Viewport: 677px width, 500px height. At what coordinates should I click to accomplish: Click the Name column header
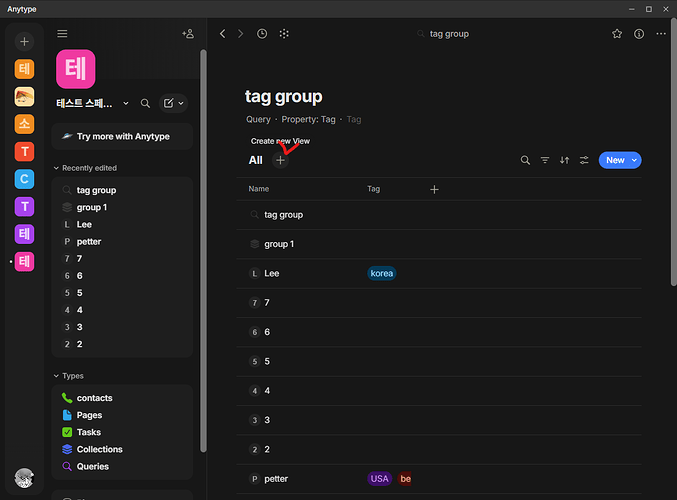259,189
